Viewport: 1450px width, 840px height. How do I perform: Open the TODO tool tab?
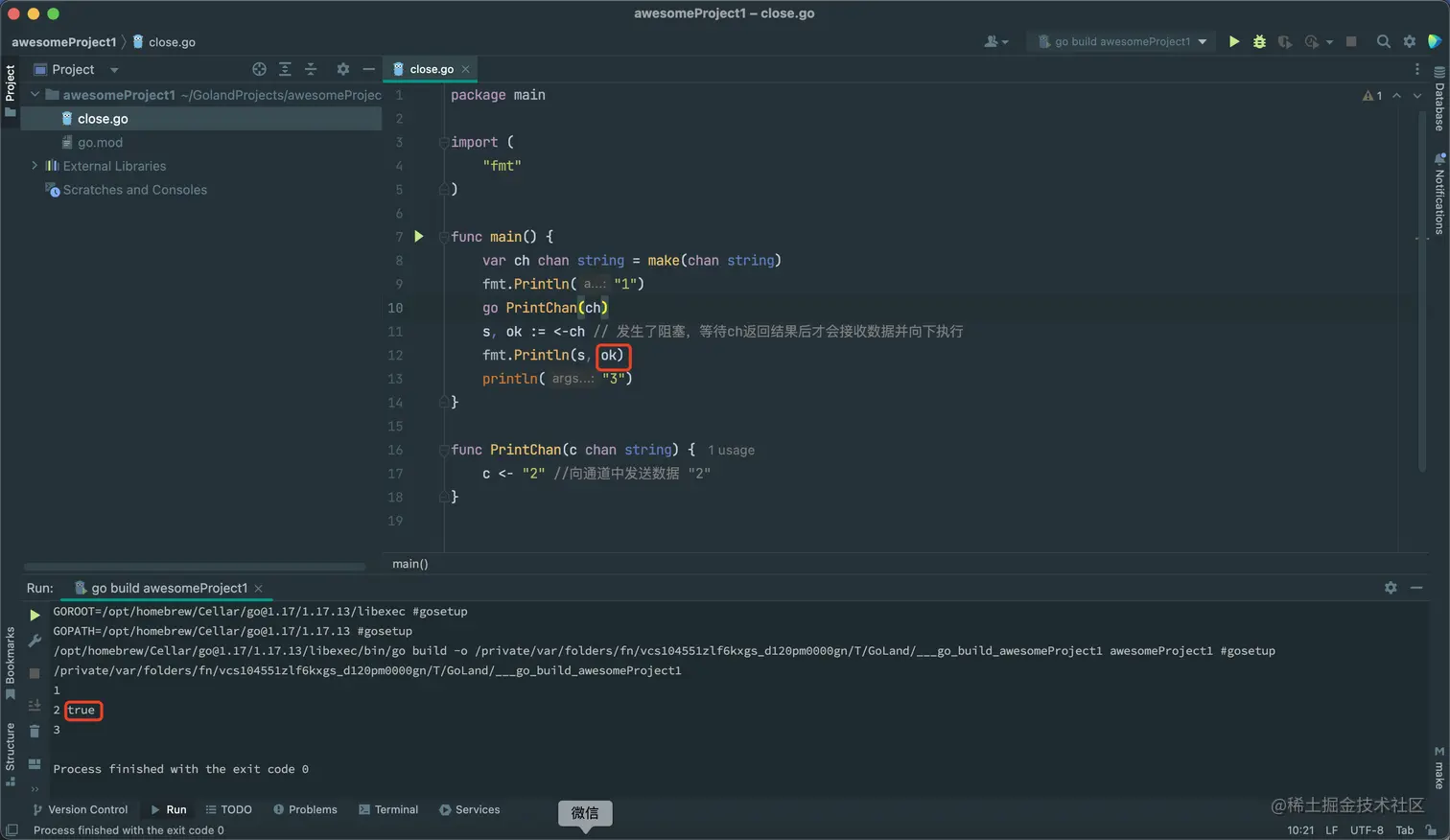coord(229,809)
